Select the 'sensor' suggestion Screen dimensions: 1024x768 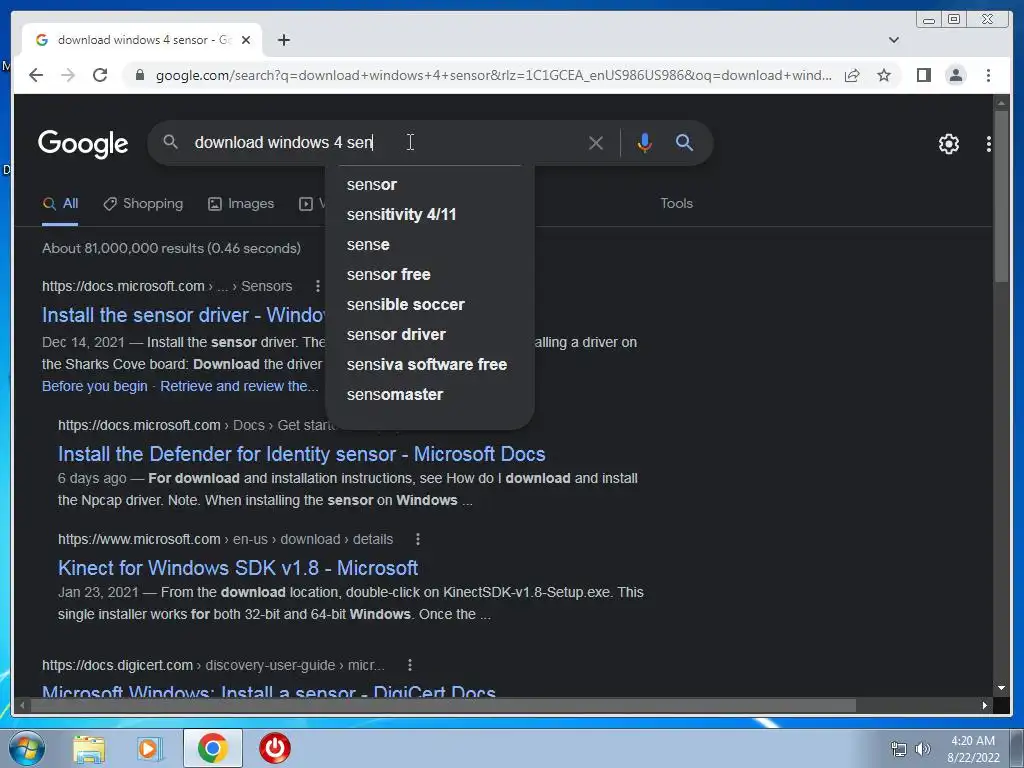click(429, 185)
